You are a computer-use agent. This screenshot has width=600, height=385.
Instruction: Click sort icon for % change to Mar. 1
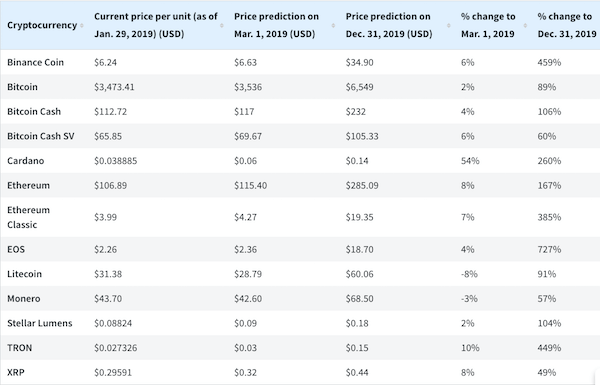pyautogui.click(x=525, y=25)
